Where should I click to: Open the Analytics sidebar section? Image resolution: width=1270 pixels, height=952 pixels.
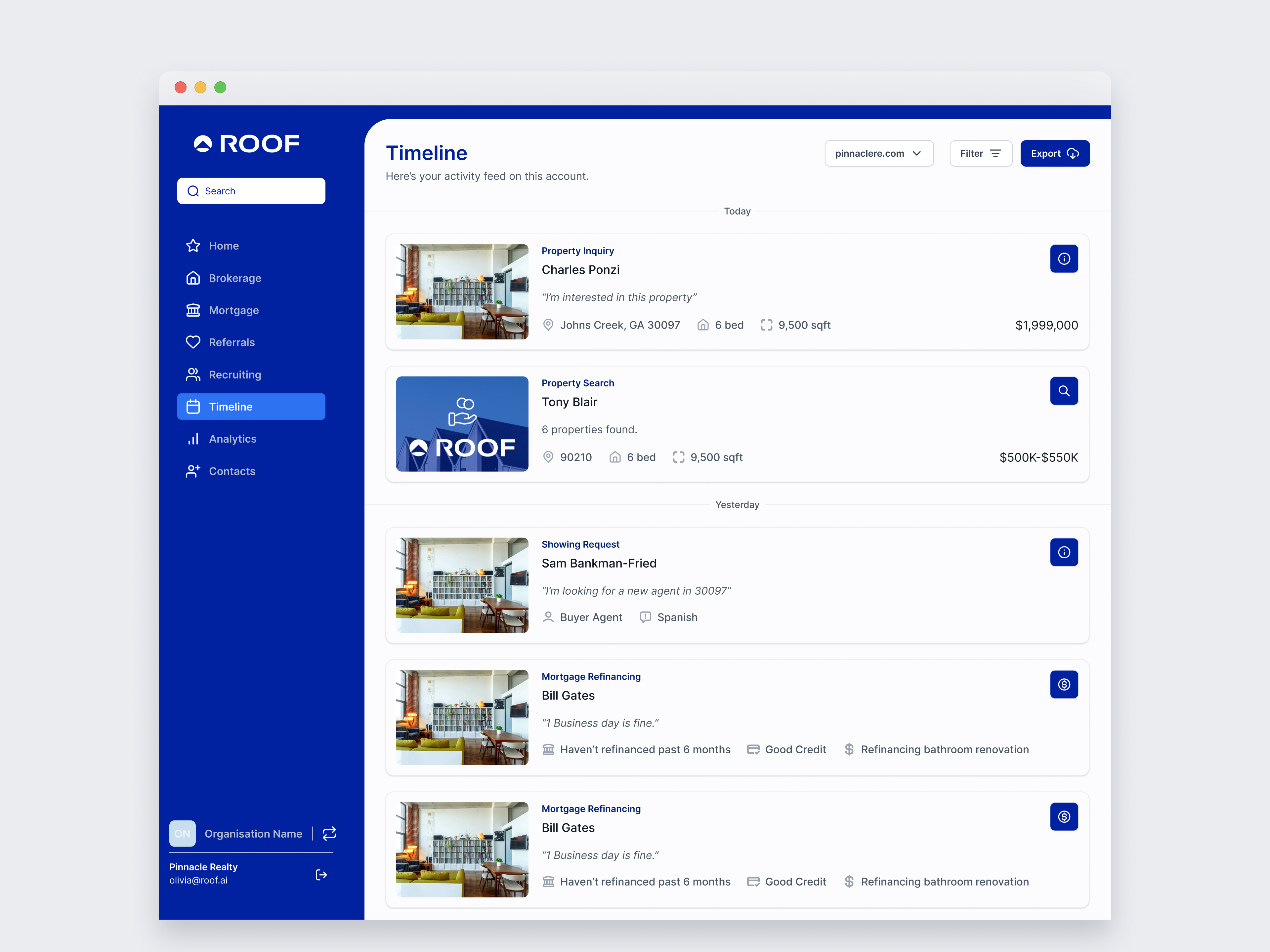pos(232,438)
